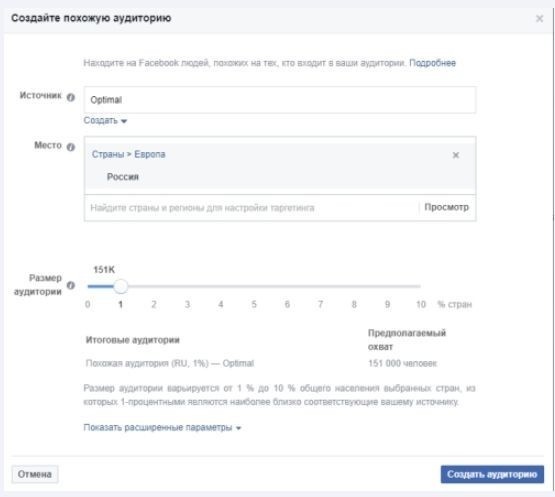Viewport: 555px width, 497px height.
Task: Remove the Европа Россия location entry
Action: [x=456, y=155]
